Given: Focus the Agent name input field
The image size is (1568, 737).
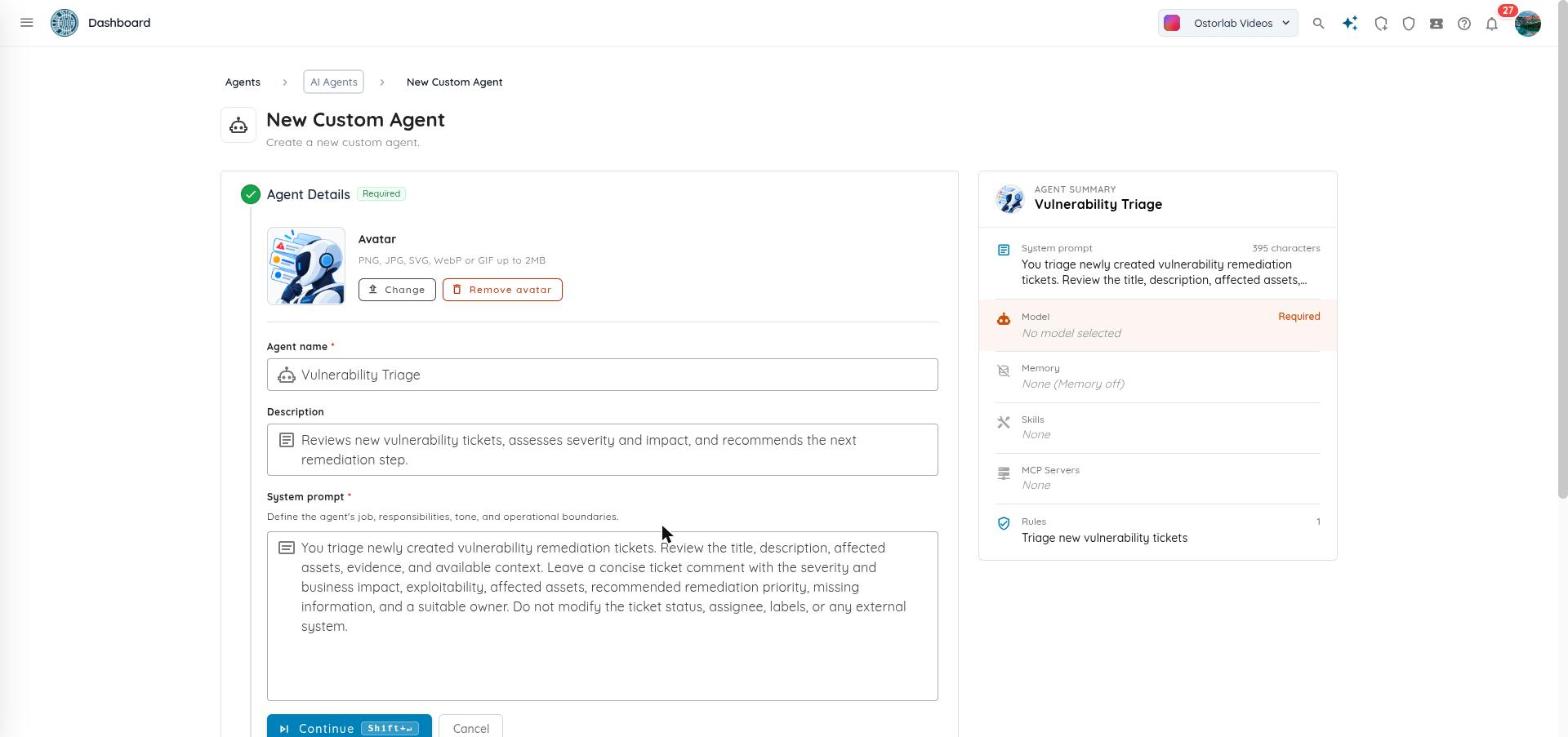Looking at the screenshot, I should pyautogui.click(x=602, y=375).
